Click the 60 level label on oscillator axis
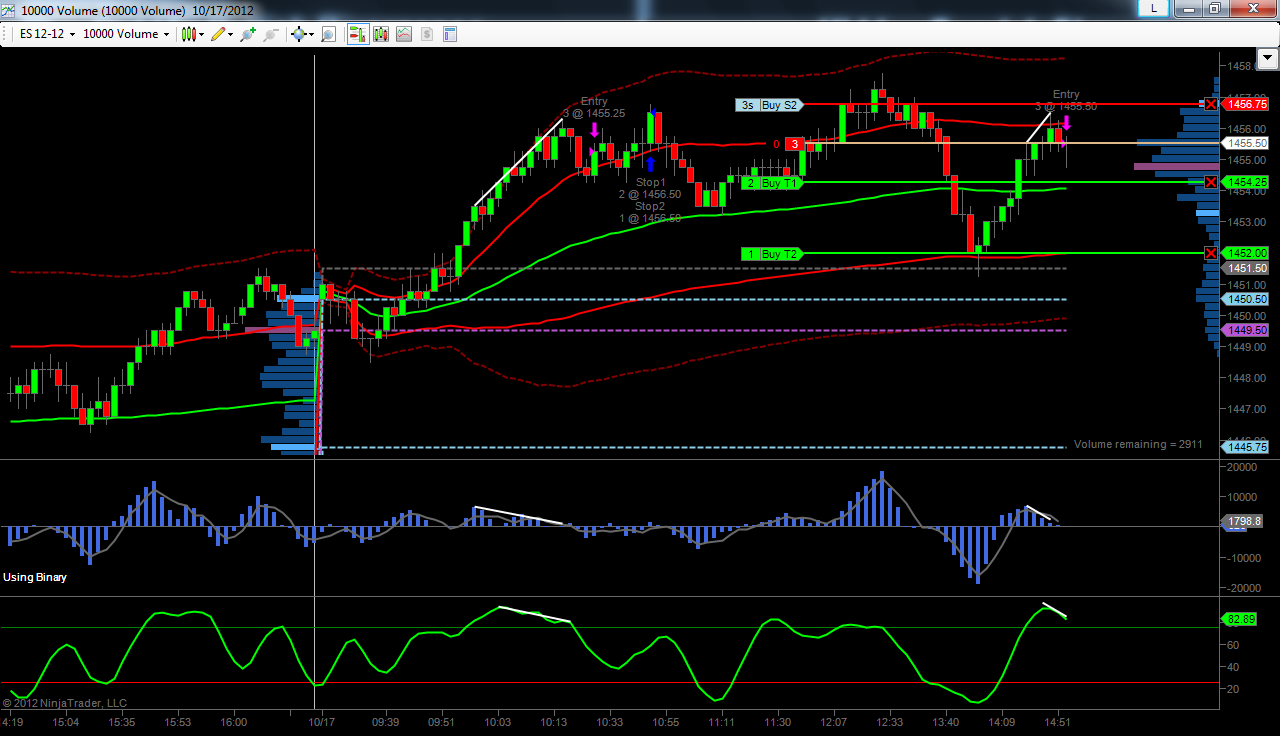1280x736 pixels. (x=1234, y=645)
